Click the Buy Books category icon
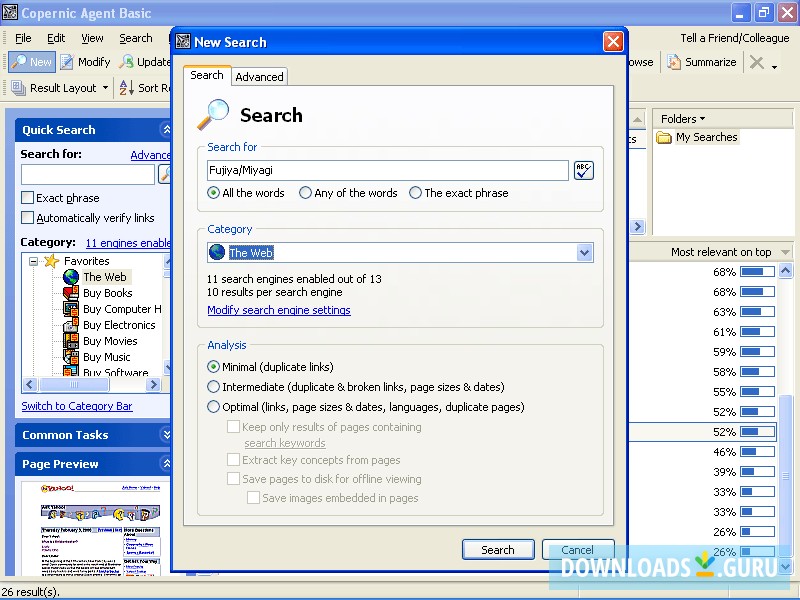 click(x=71, y=293)
